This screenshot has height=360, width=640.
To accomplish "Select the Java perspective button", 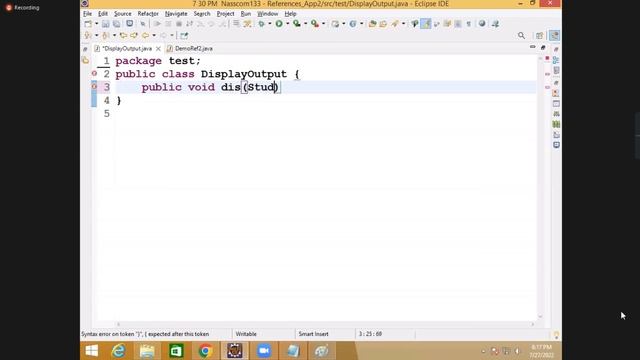I will point(554,36).
